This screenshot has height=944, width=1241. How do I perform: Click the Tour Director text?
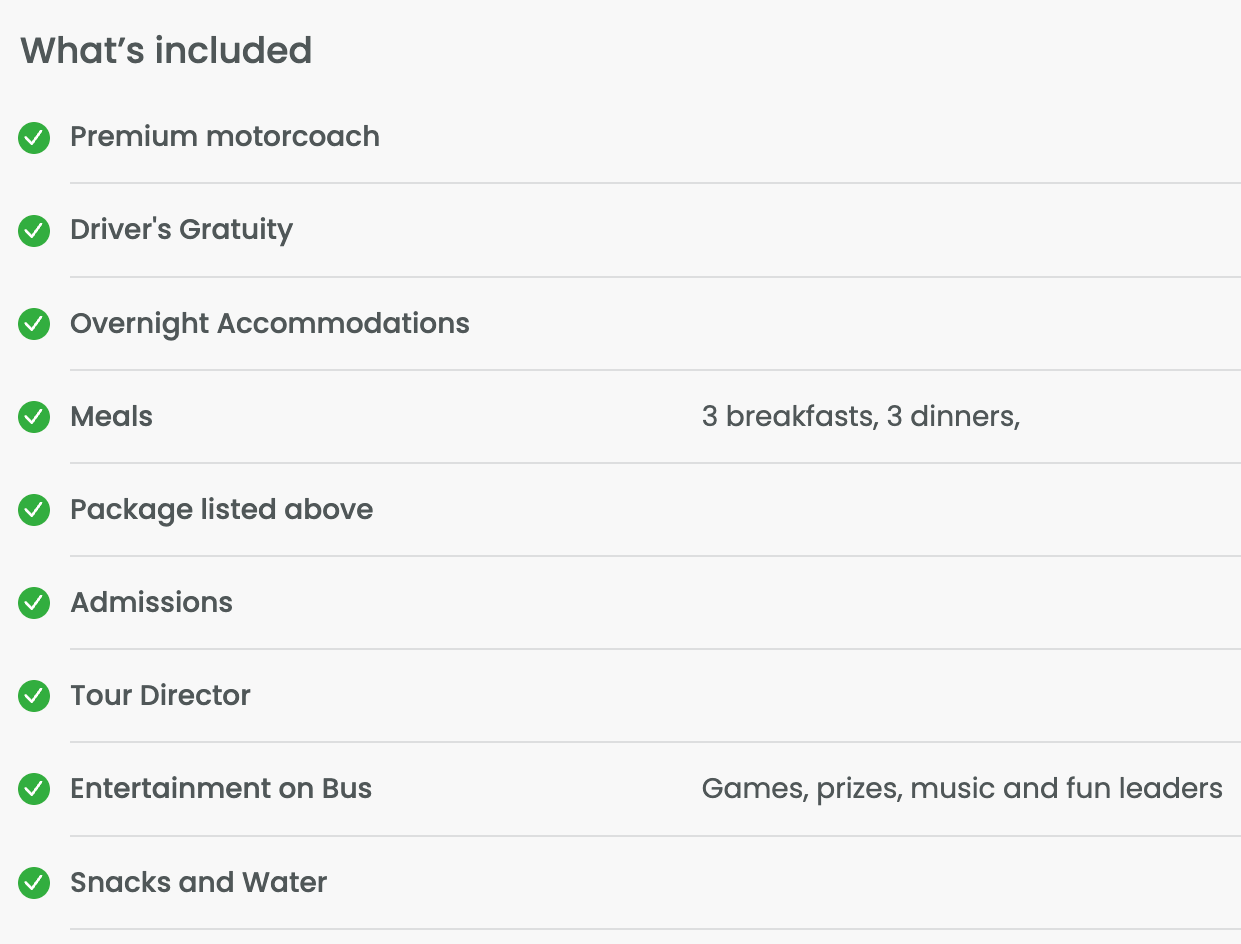coord(160,695)
